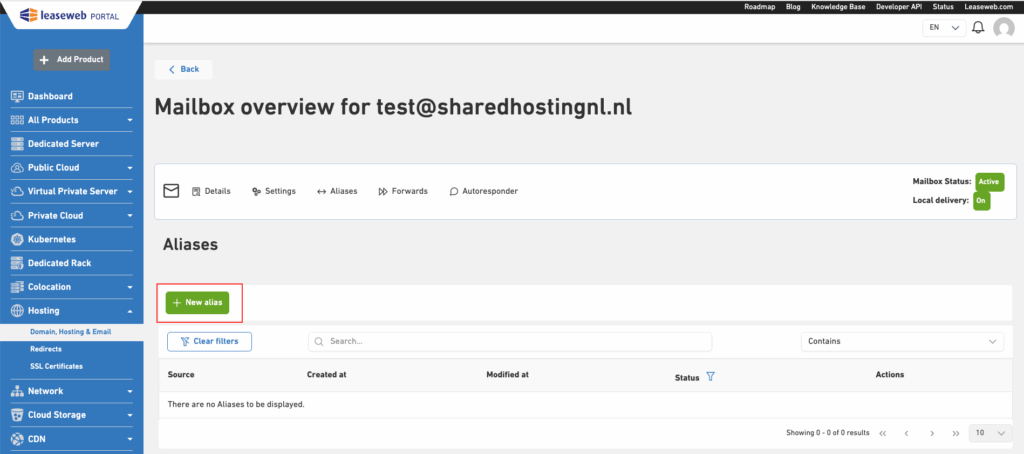Click the Dashboard sidebar icon
Viewport: 1024px width, 454px height.
click(18, 96)
